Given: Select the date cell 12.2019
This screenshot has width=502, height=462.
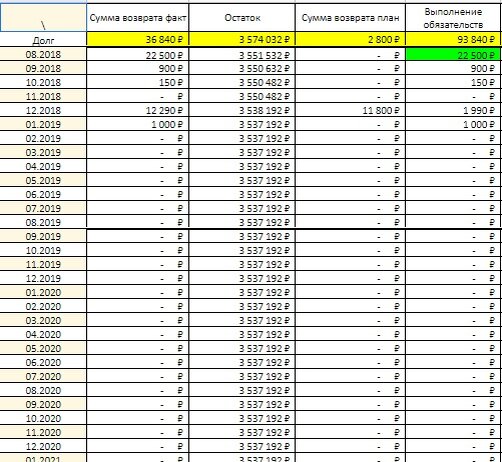Looking at the screenshot, I should (43, 278).
